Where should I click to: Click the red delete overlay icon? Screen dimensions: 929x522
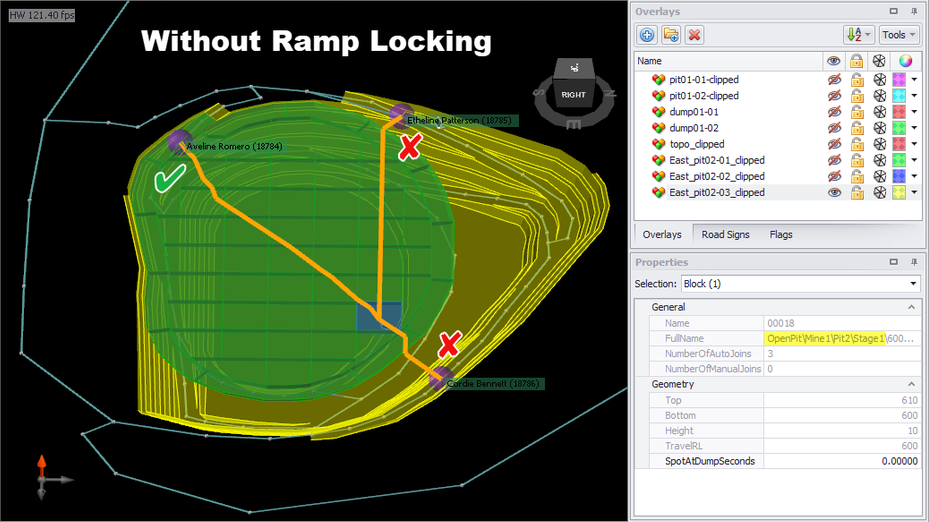[x=694, y=35]
